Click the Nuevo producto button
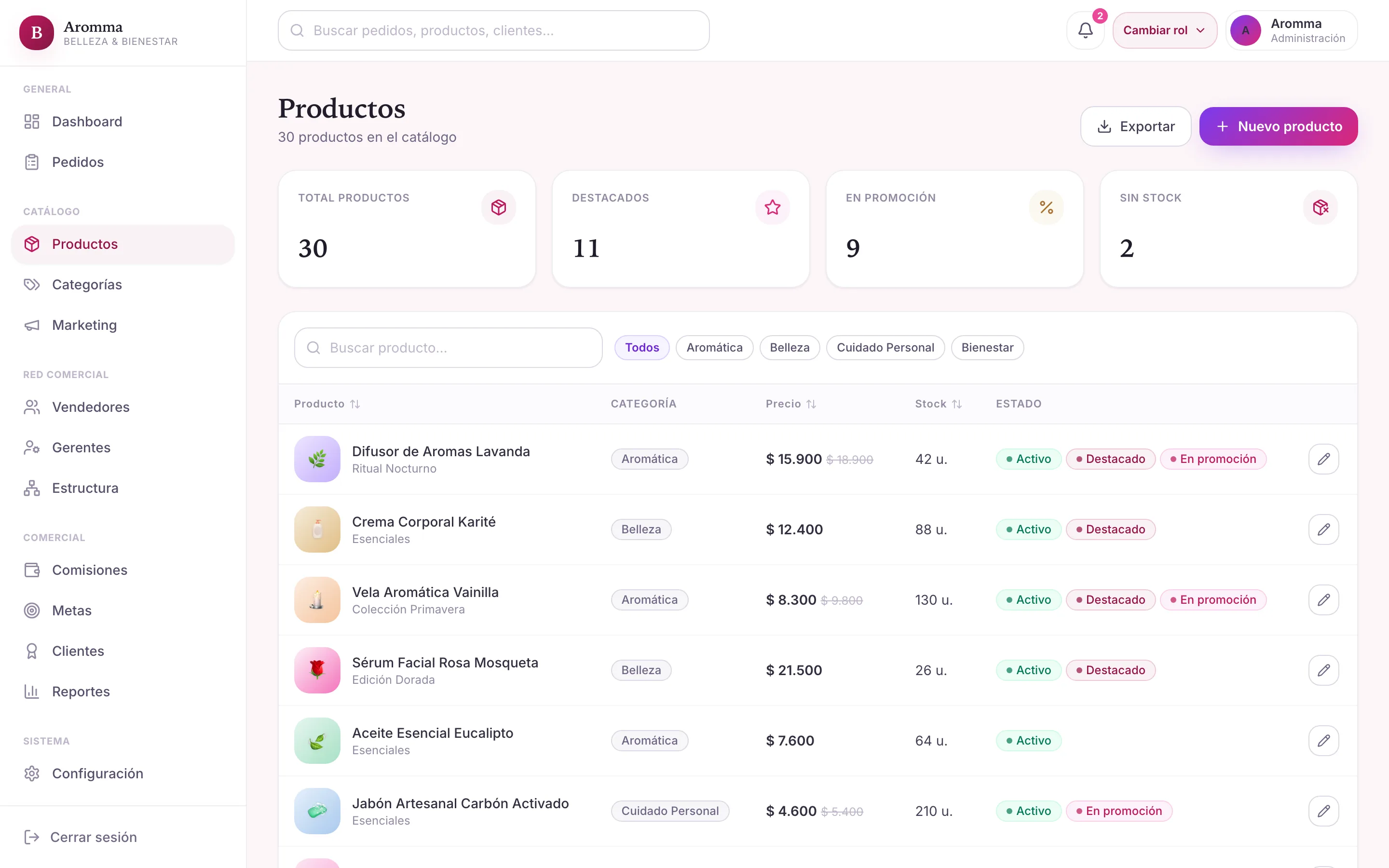This screenshot has width=1389, height=868. [x=1278, y=126]
